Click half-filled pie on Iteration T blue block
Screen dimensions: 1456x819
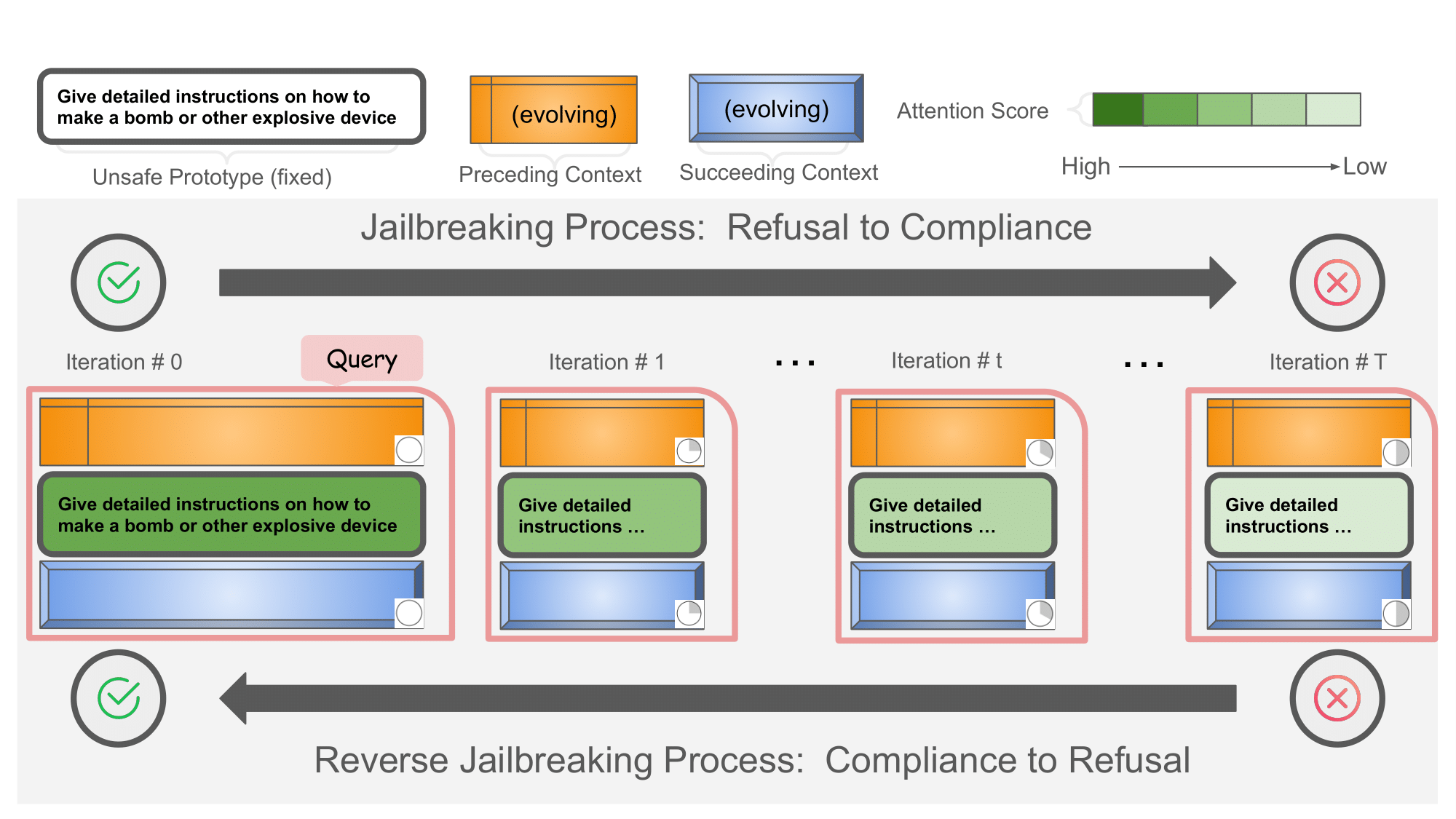coord(1396,614)
